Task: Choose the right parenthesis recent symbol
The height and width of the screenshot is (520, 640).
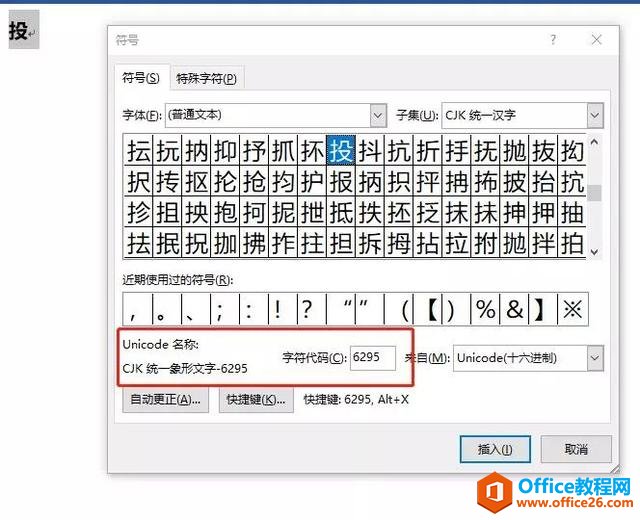Action: (x=457, y=309)
